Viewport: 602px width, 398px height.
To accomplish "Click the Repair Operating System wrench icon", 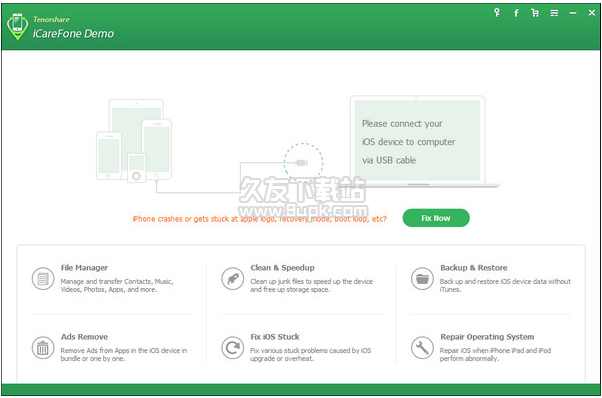I will click(x=422, y=348).
